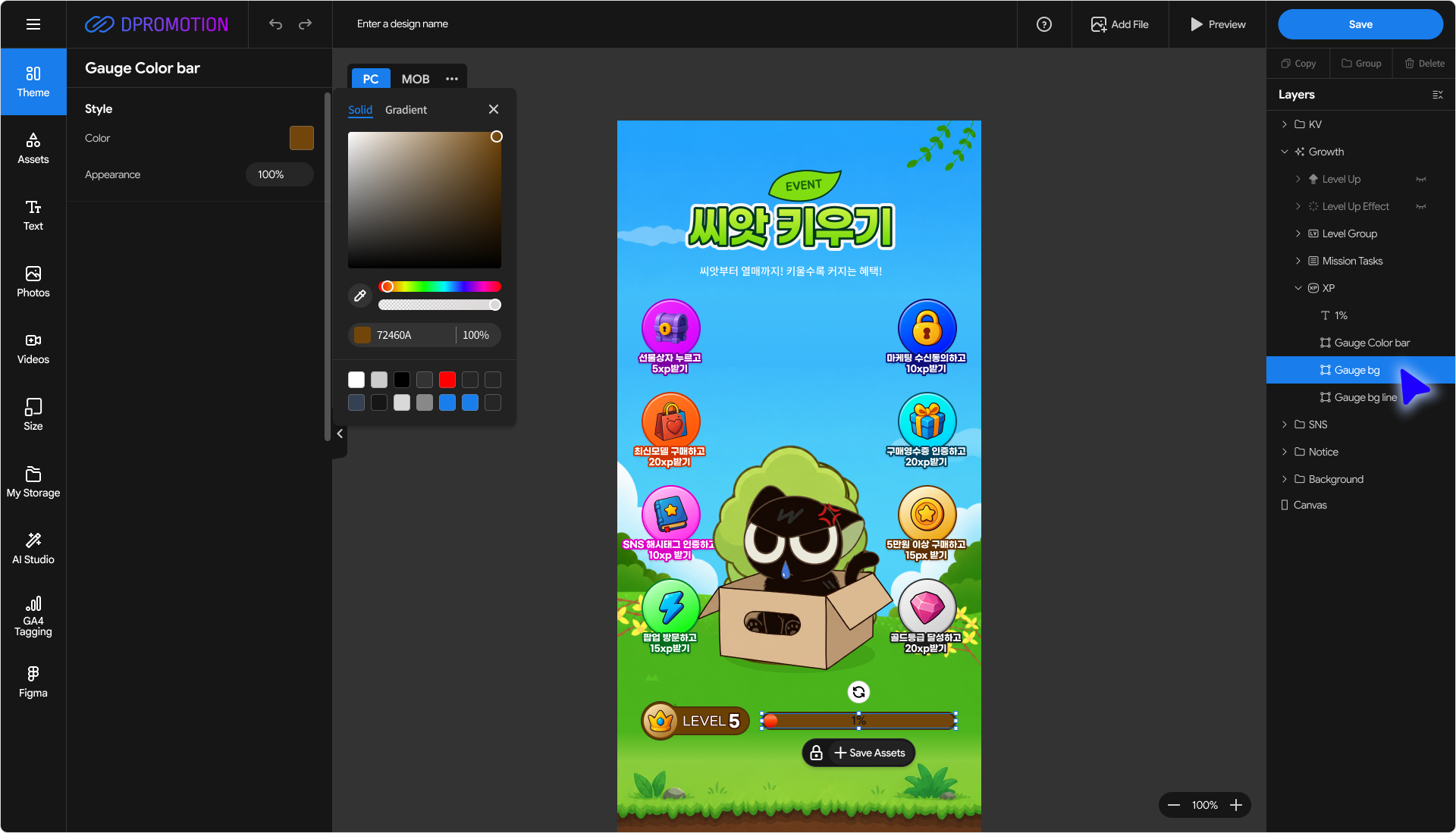Image resolution: width=1456 pixels, height=833 pixels.
Task: Select the 1% text layer
Action: [x=1360, y=315]
